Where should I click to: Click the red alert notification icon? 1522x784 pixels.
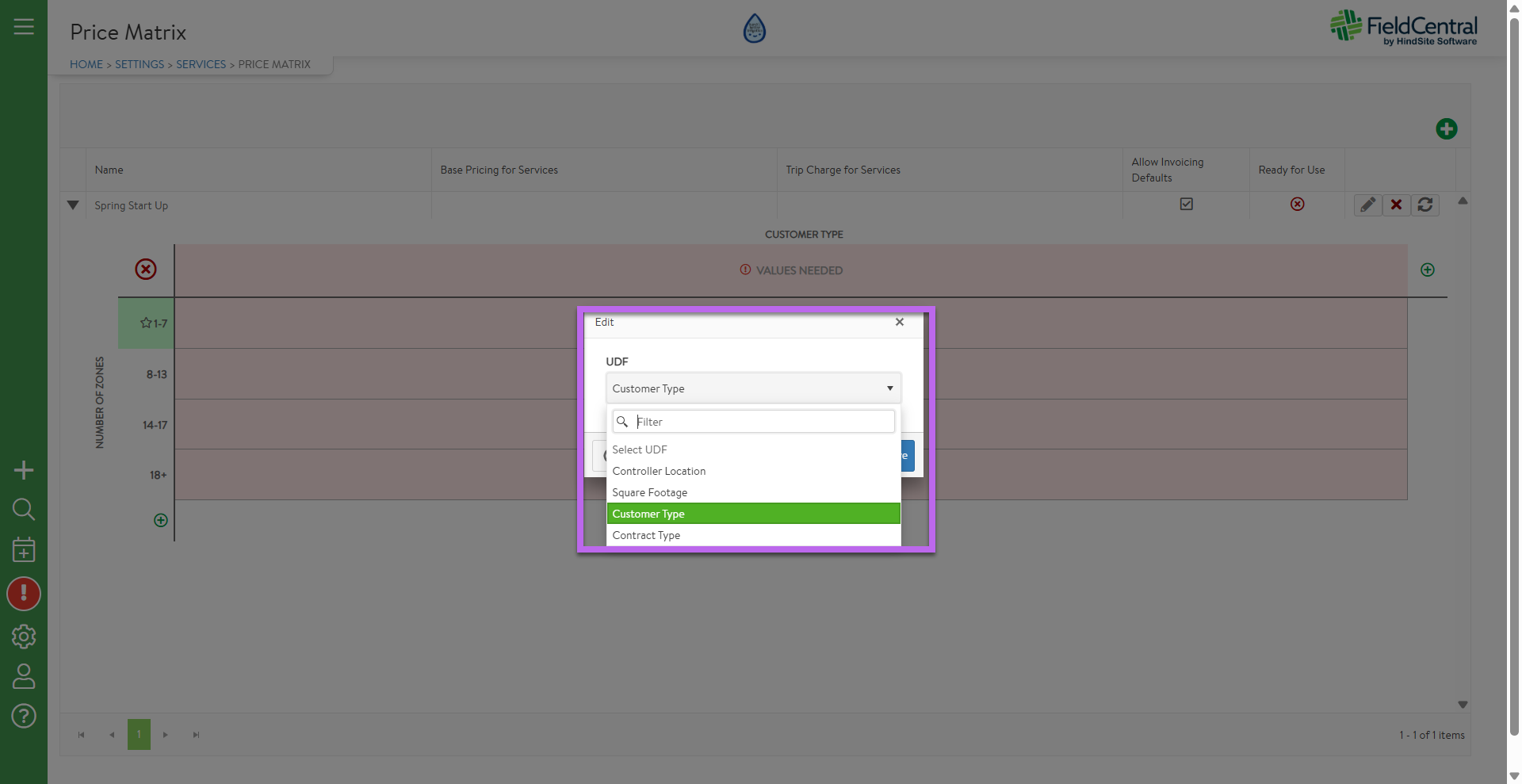click(x=24, y=593)
